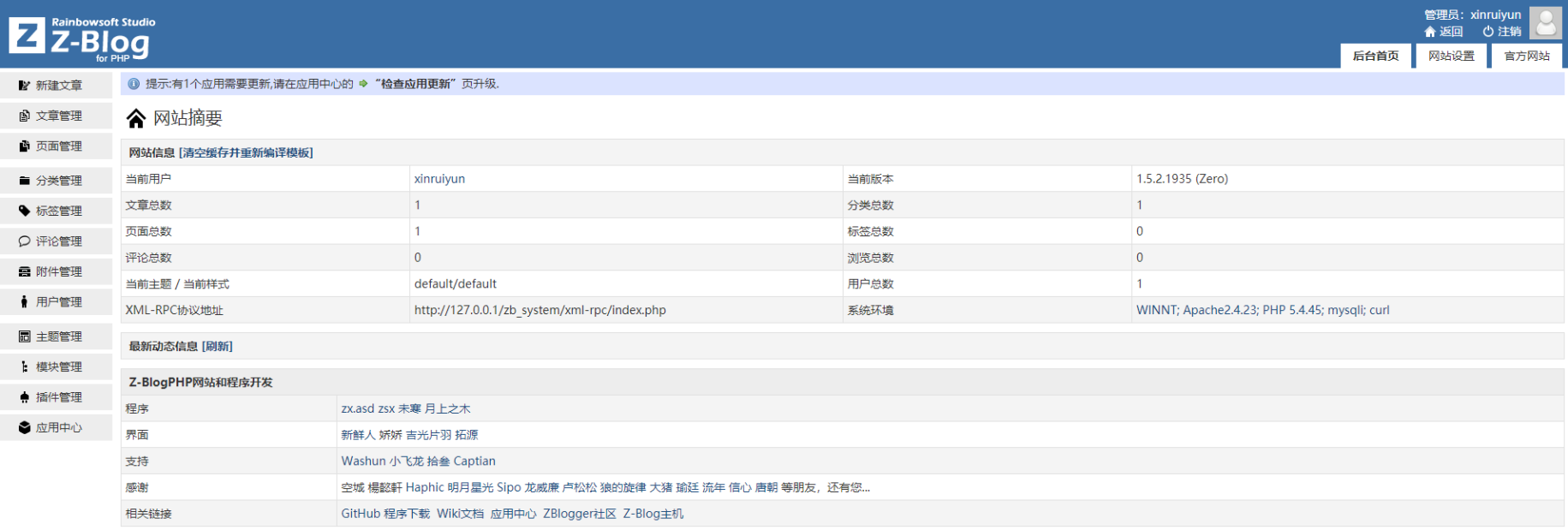Click the 模块管理 module icon
This screenshot has height=530, width=1568.
tap(25, 366)
